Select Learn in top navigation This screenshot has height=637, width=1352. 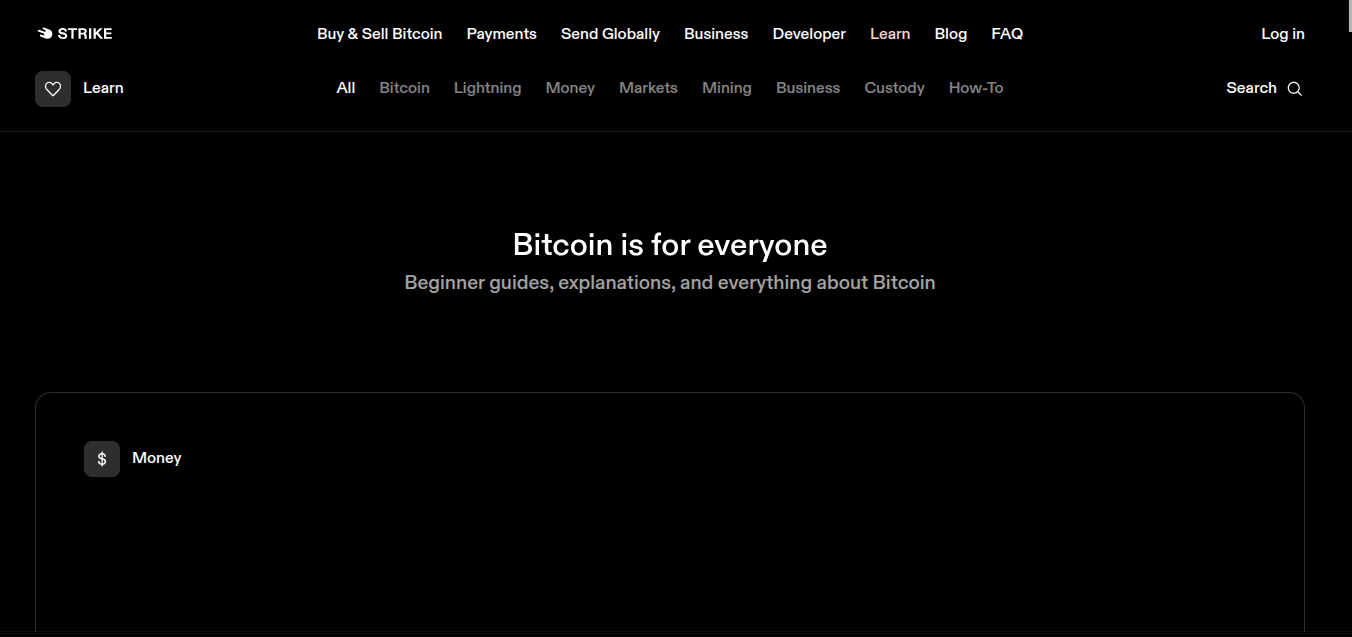(890, 34)
